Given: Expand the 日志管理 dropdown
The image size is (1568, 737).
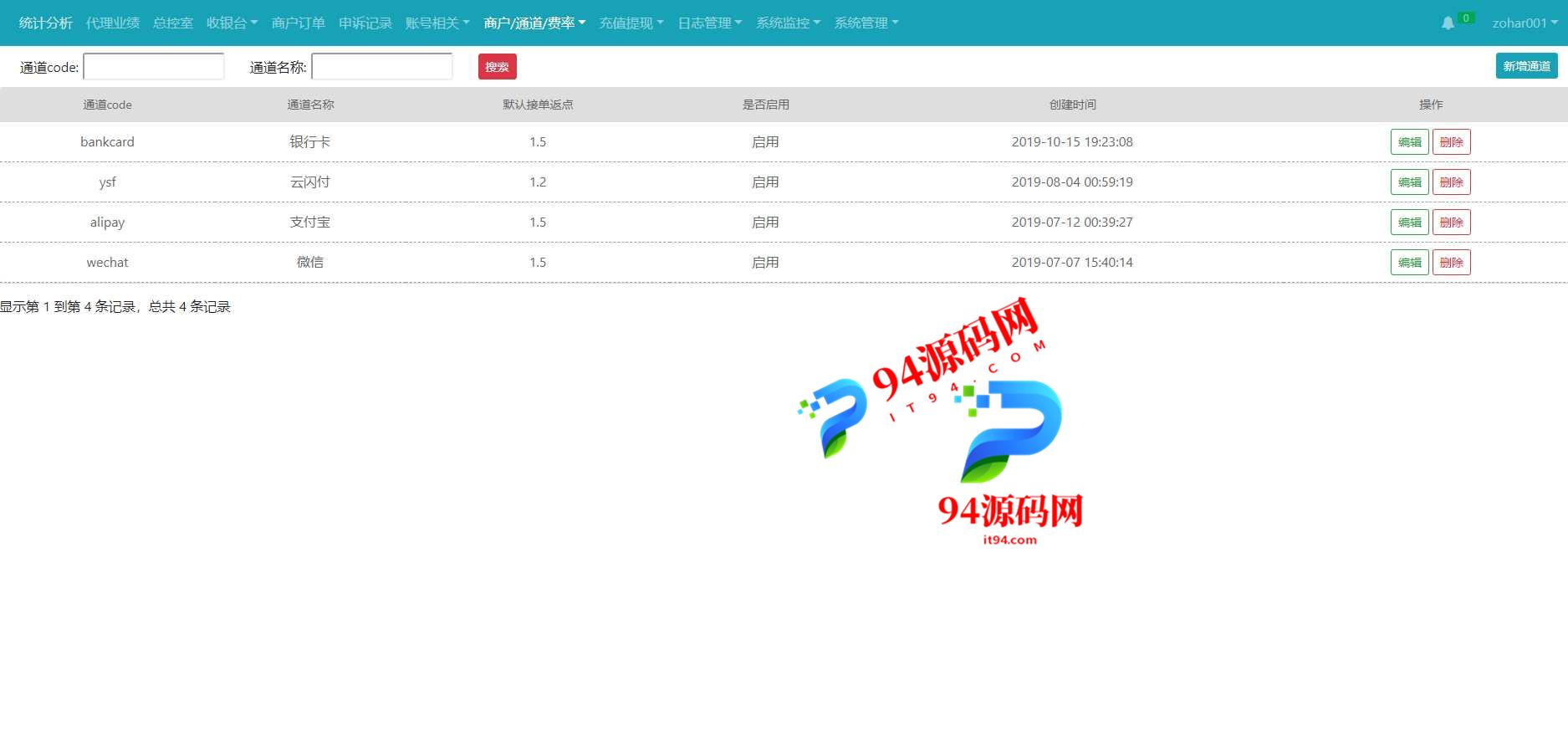Looking at the screenshot, I should (710, 23).
